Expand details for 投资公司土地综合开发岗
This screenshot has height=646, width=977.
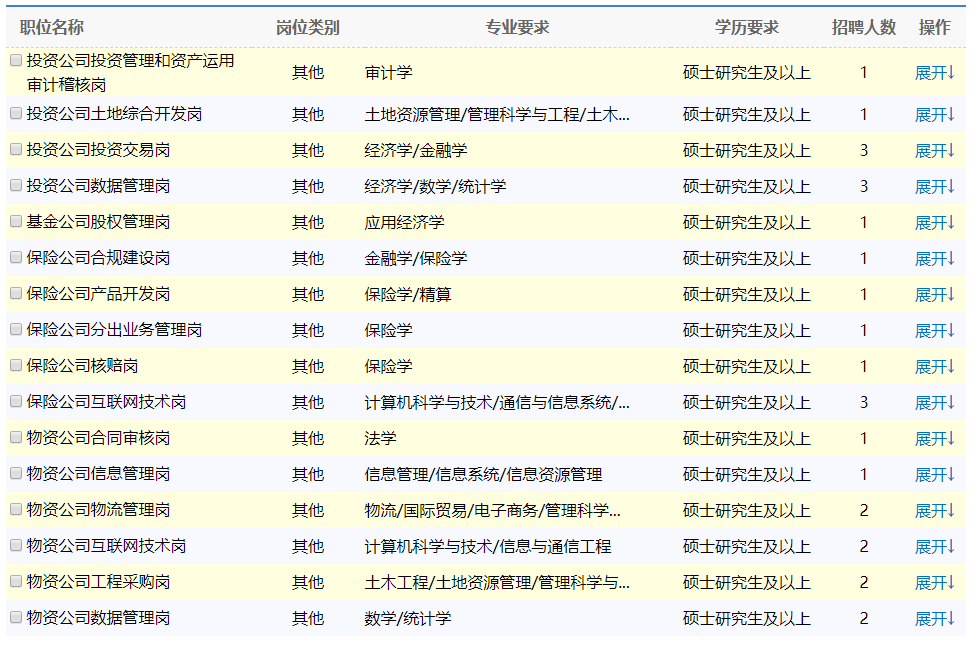click(933, 114)
